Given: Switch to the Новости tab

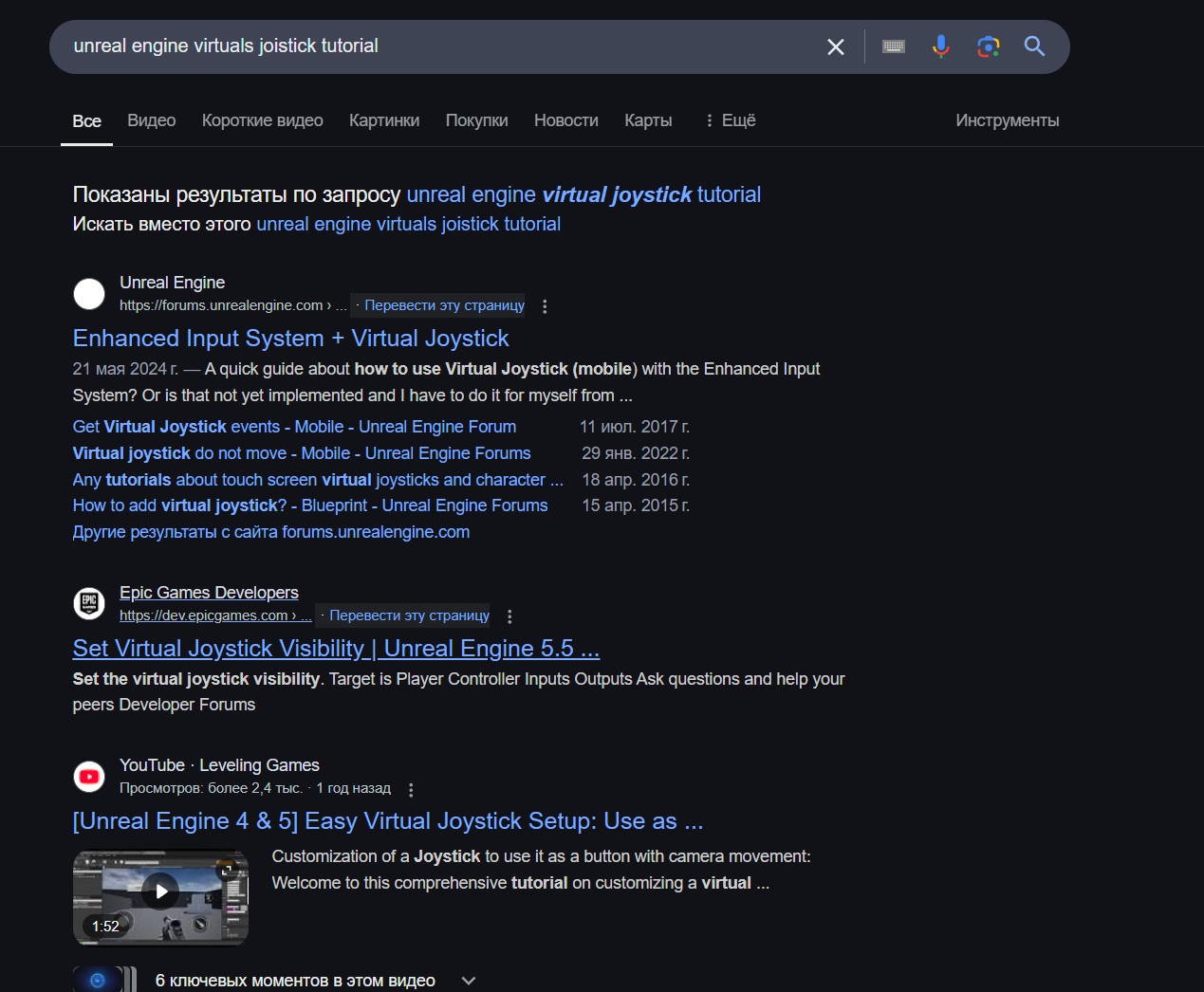Looking at the screenshot, I should pos(566,120).
